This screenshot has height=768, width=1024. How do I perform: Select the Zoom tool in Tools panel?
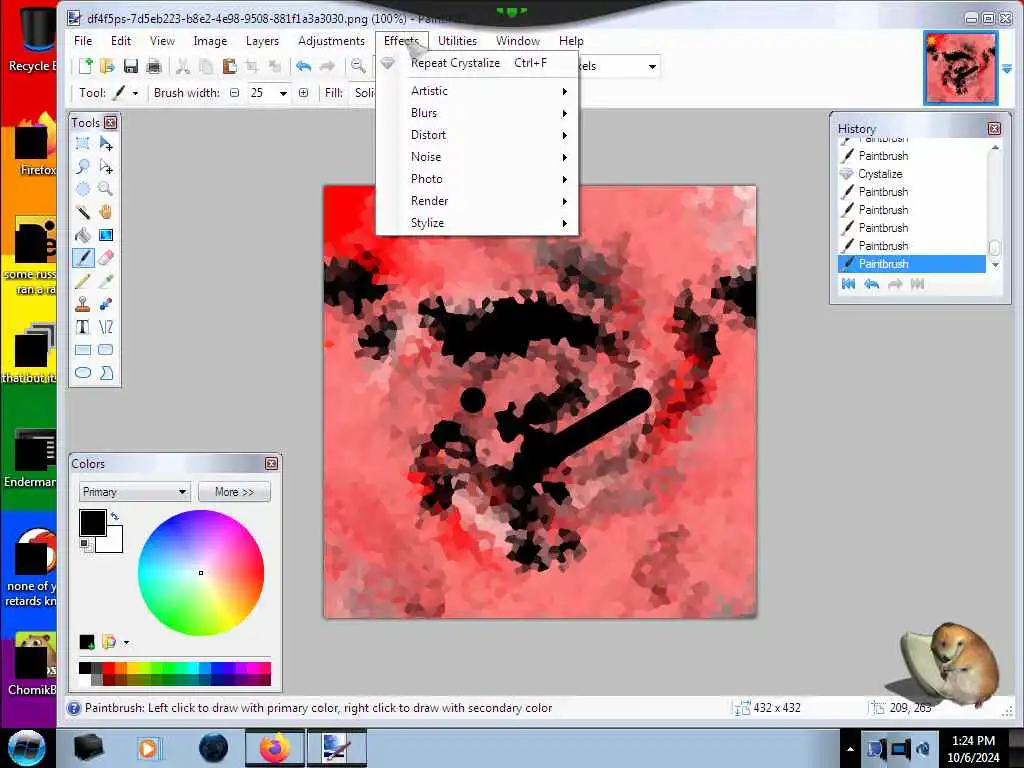point(106,189)
